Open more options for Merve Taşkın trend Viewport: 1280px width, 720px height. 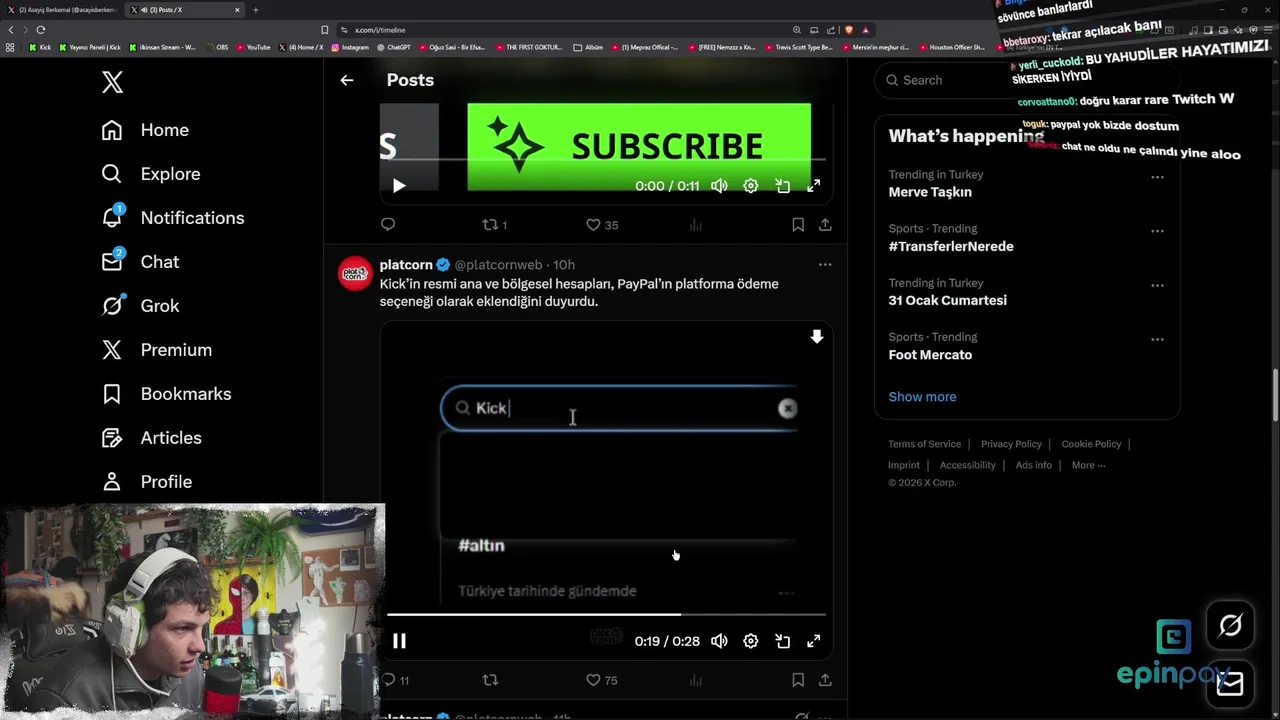[x=1157, y=177]
